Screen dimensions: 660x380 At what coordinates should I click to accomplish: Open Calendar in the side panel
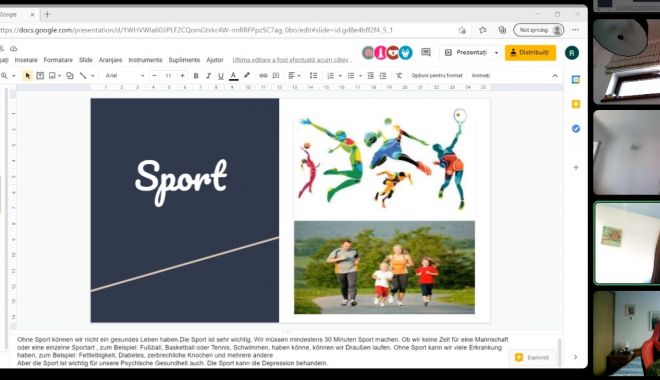[576, 80]
